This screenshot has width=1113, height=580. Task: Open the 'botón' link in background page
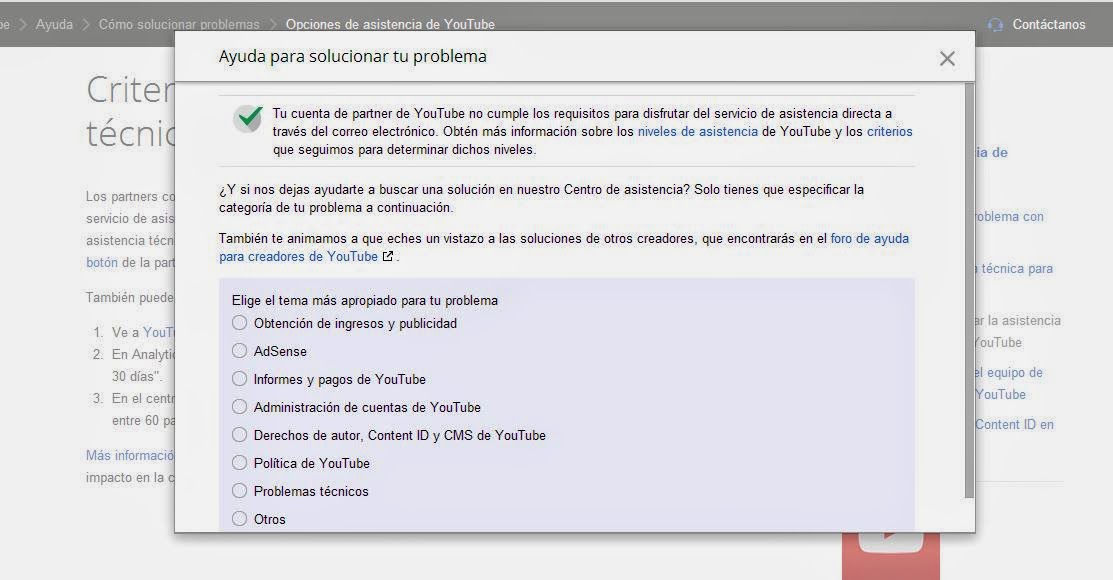tap(102, 262)
